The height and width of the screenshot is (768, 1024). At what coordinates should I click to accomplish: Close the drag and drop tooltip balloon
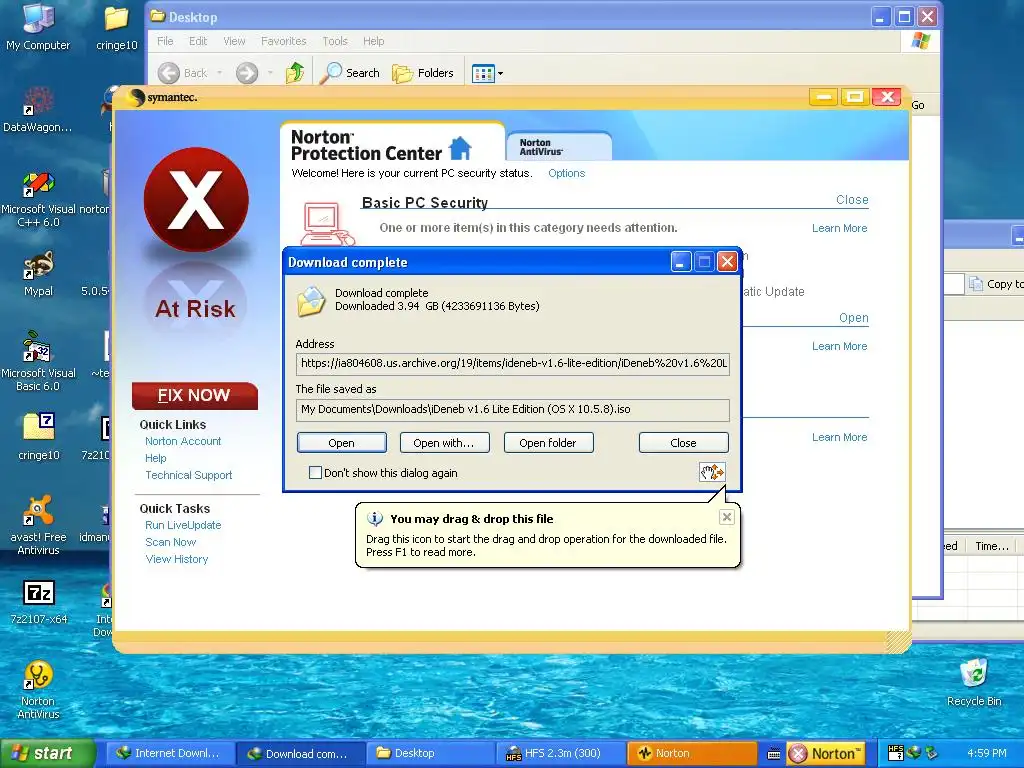pyautogui.click(x=726, y=517)
